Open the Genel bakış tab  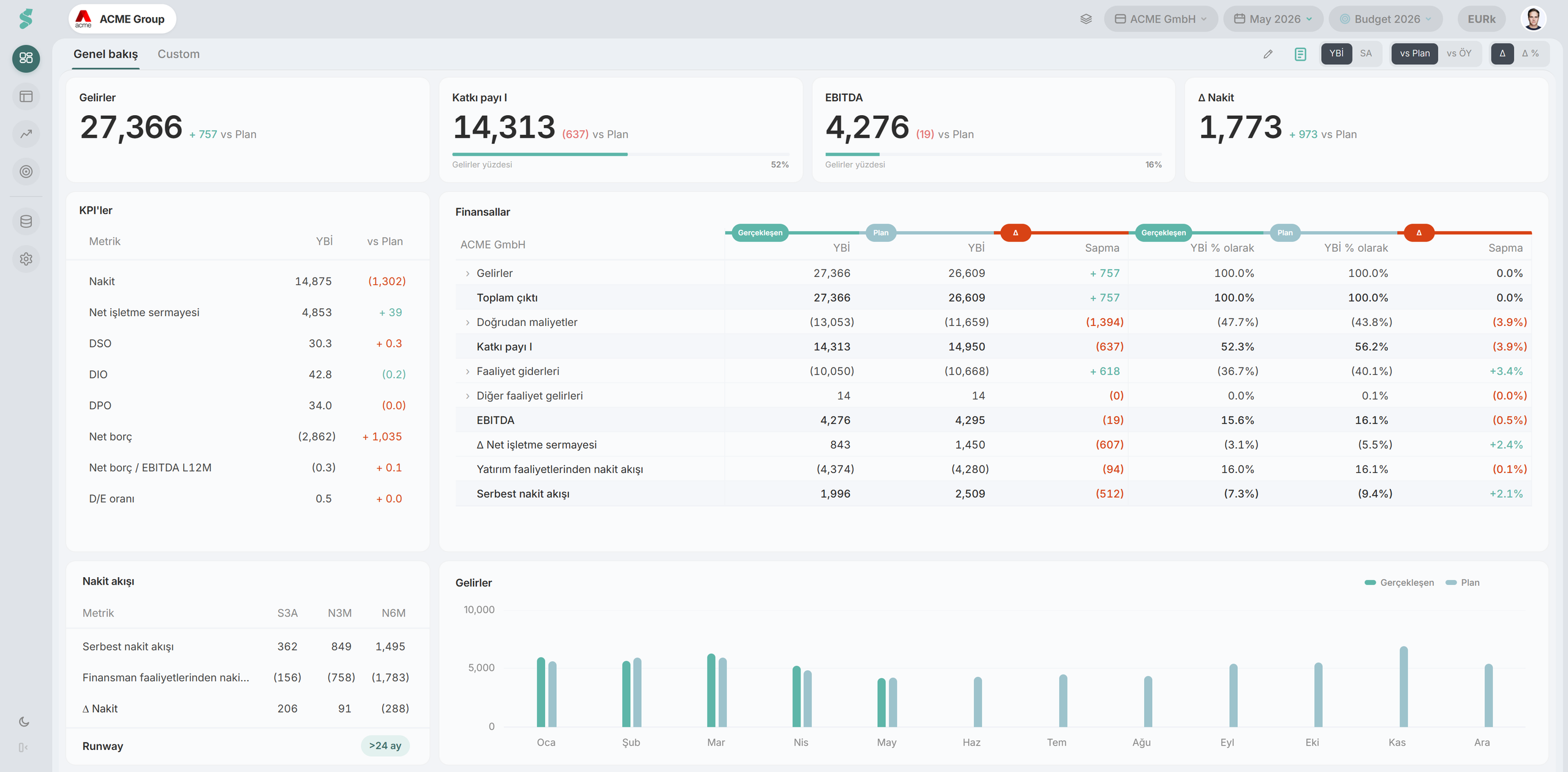click(105, 54)
